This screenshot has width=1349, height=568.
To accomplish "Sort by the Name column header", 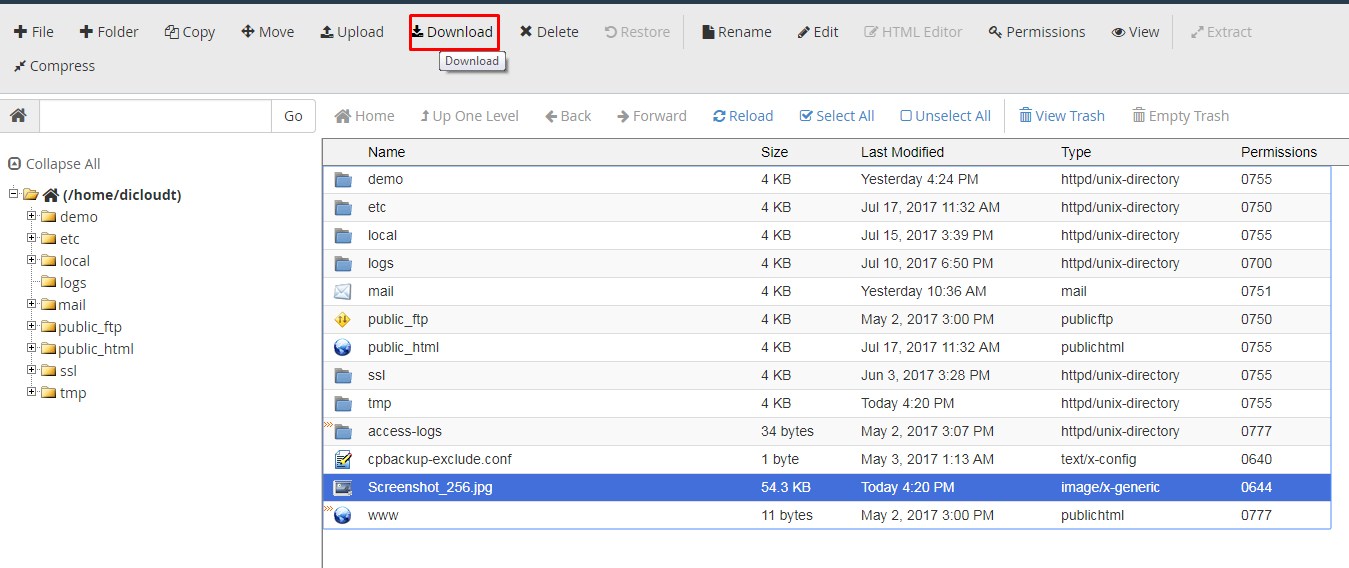I will [386, 152].
